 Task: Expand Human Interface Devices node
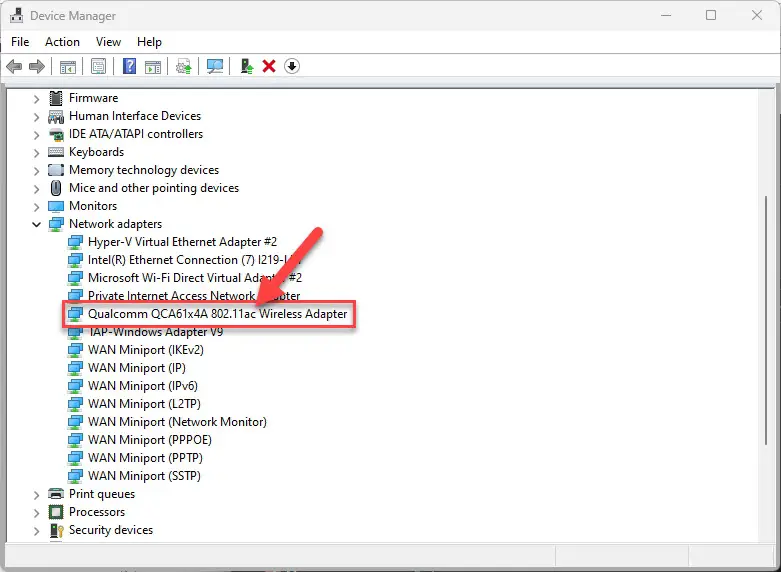36,117
